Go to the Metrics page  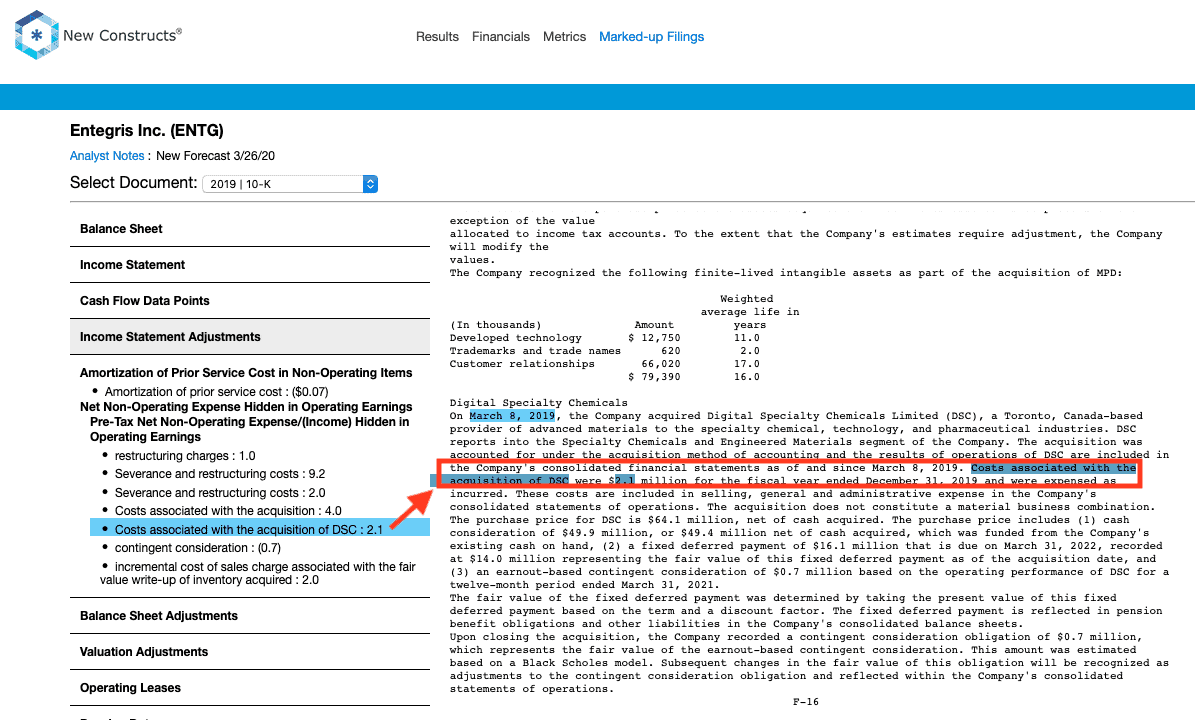coord(565,37)
